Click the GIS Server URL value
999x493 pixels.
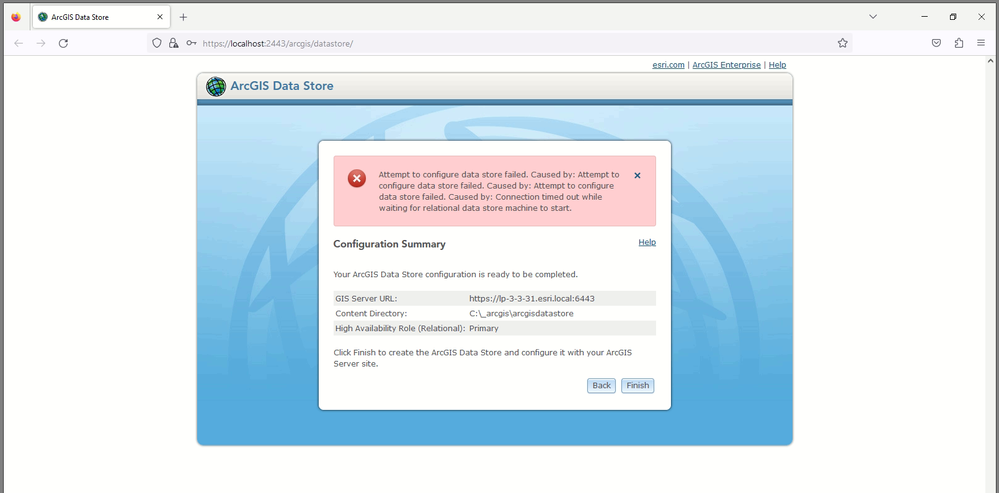[532, 298]
